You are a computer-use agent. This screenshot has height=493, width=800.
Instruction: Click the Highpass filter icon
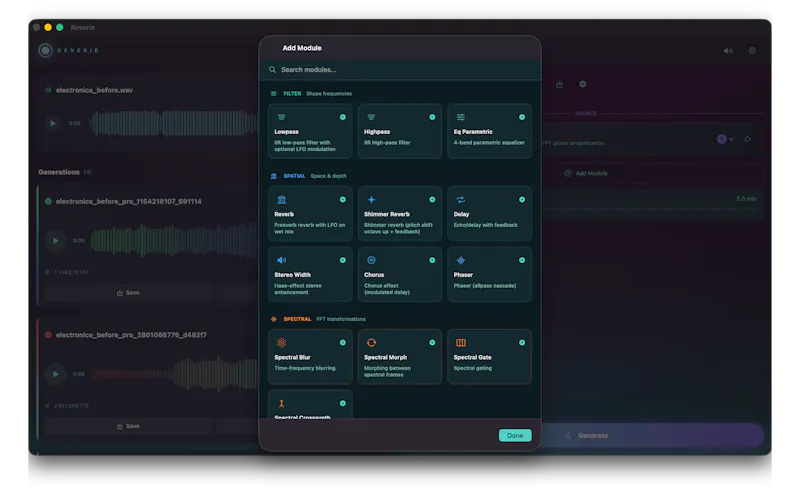click(x=371, y=117)
